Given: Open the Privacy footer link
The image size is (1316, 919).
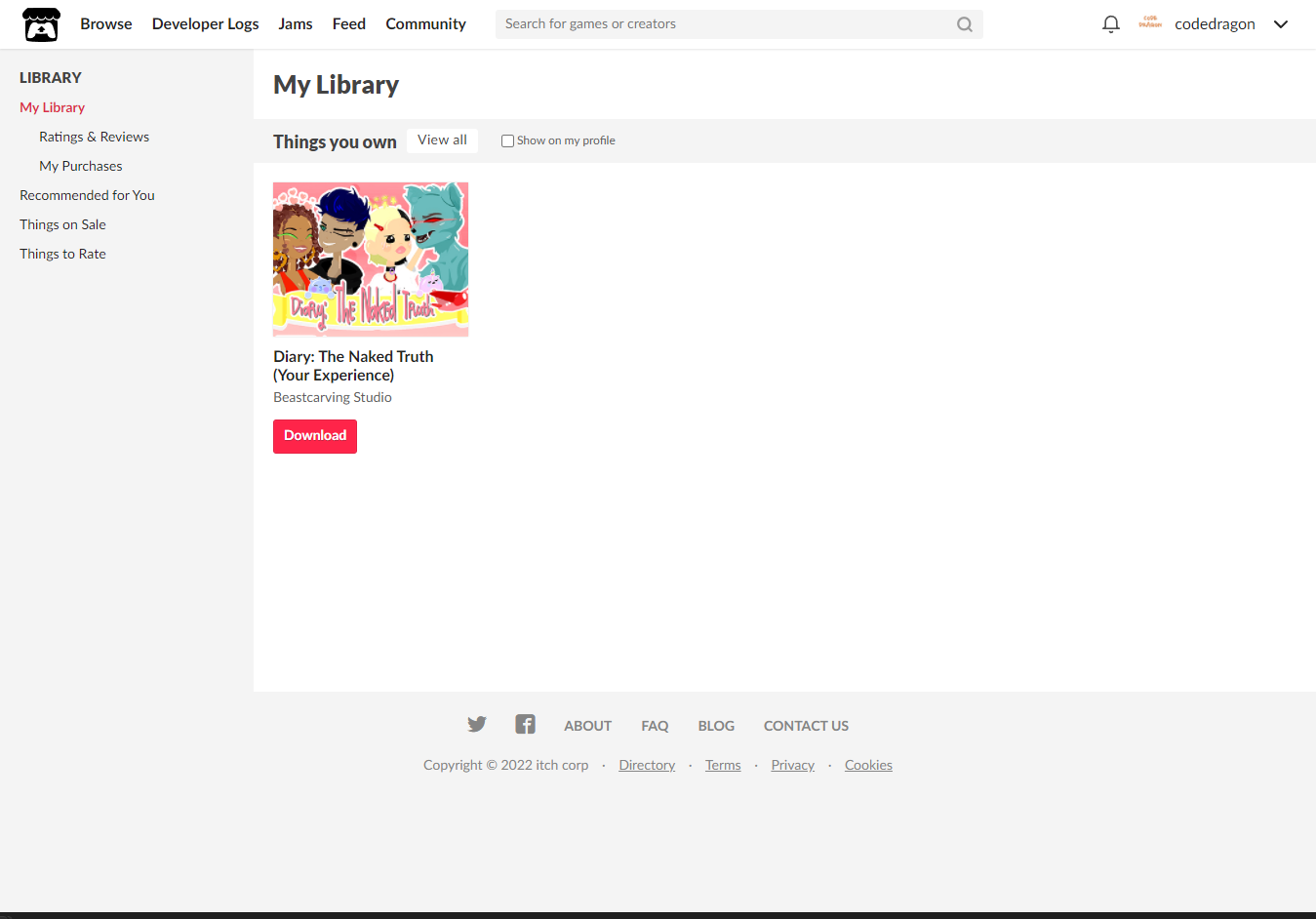Looking at the screenshot, I should (x=793, y=765).
